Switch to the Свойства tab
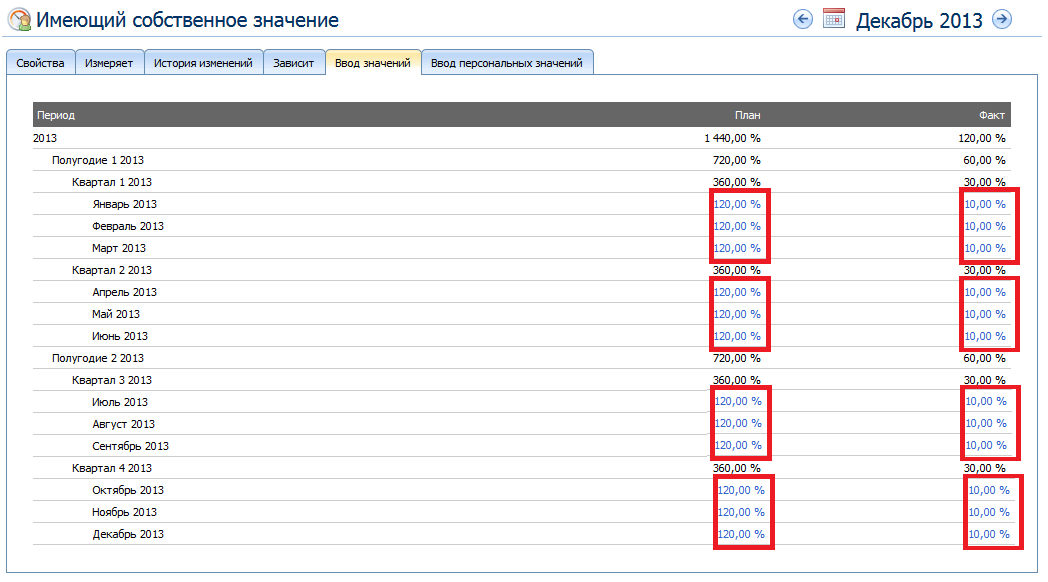The image size is (1048, 582). [x=40, y=63]
